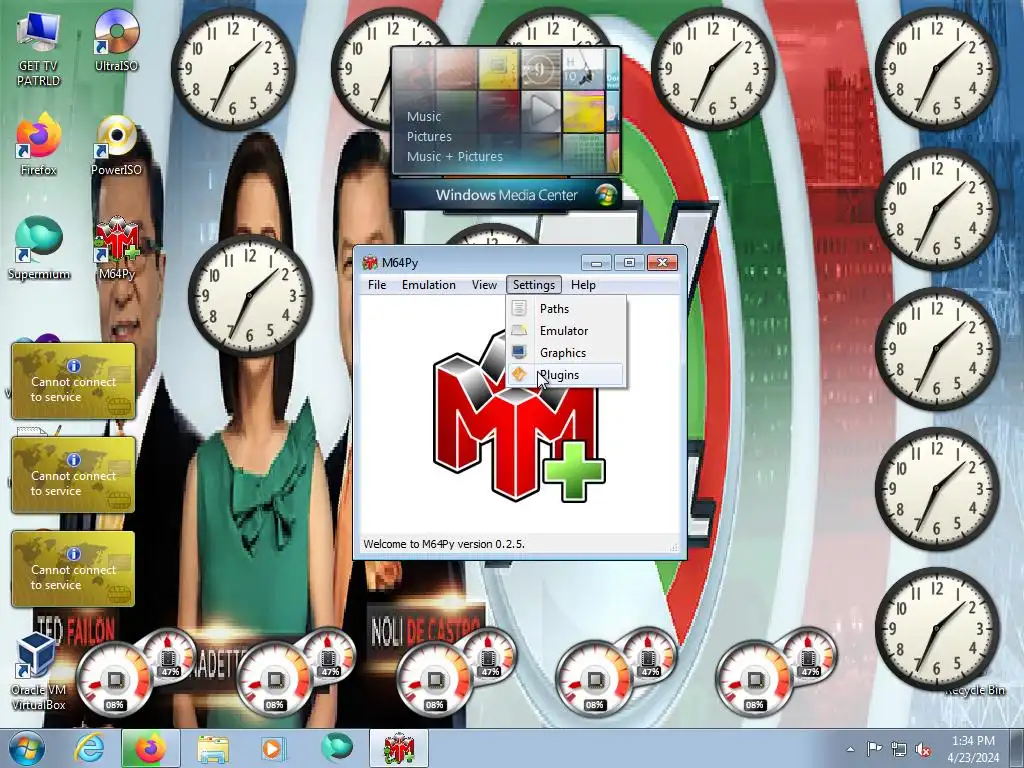Select the M64Py desktop shortcut

[117, 248]
